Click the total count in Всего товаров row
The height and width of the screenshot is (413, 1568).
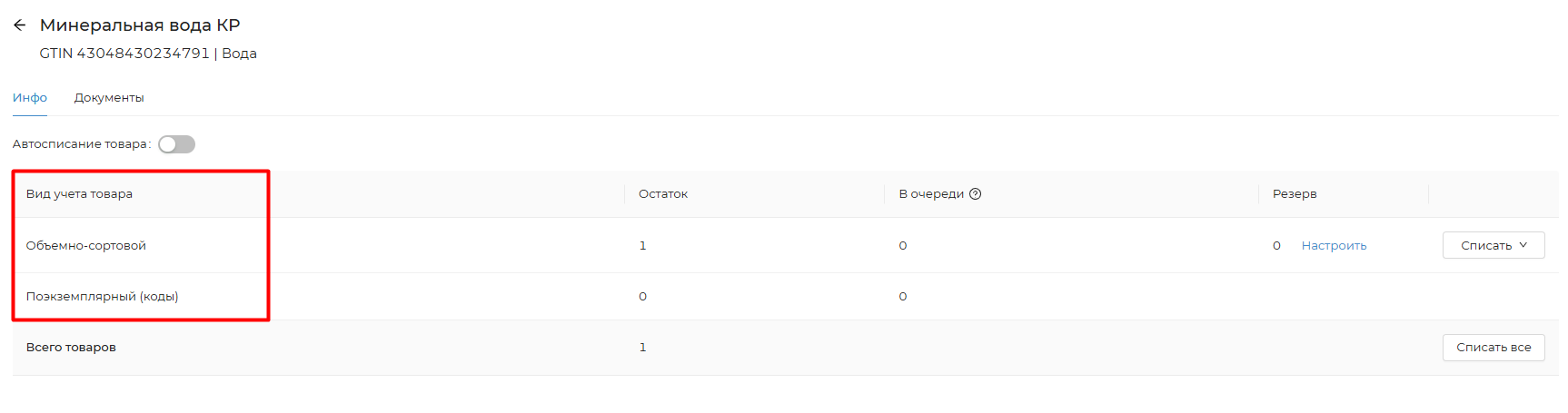(x=642, y=348)
